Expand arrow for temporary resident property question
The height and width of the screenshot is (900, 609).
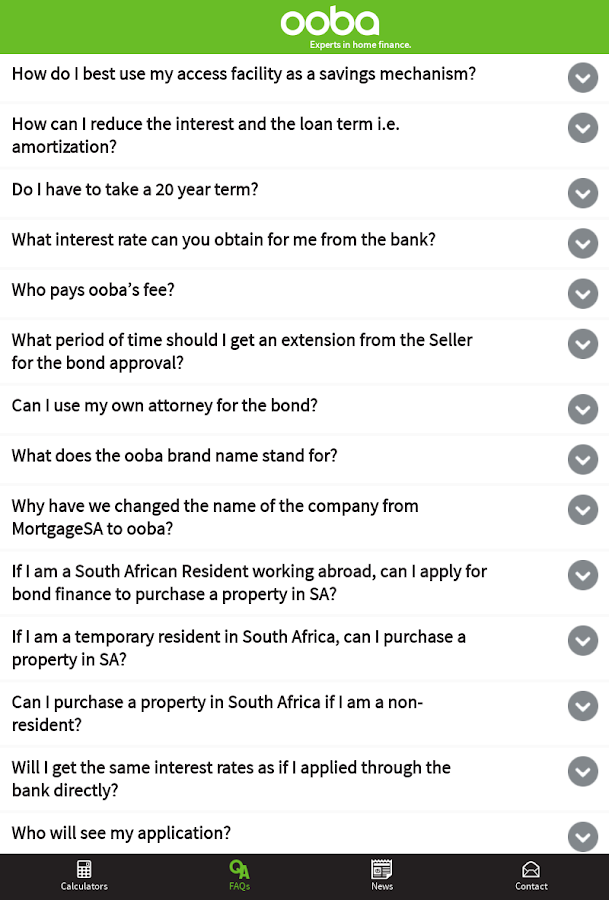pos(583,640)
